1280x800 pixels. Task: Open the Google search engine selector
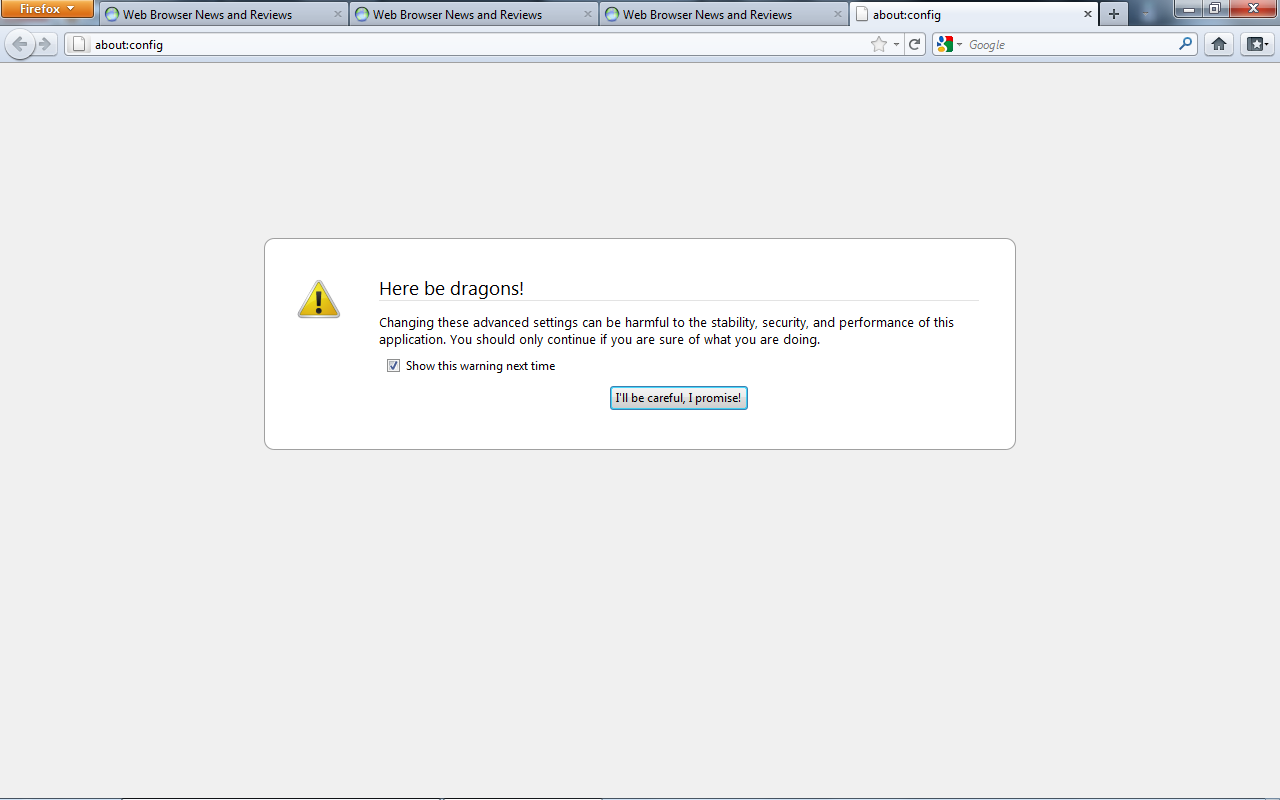948,44
